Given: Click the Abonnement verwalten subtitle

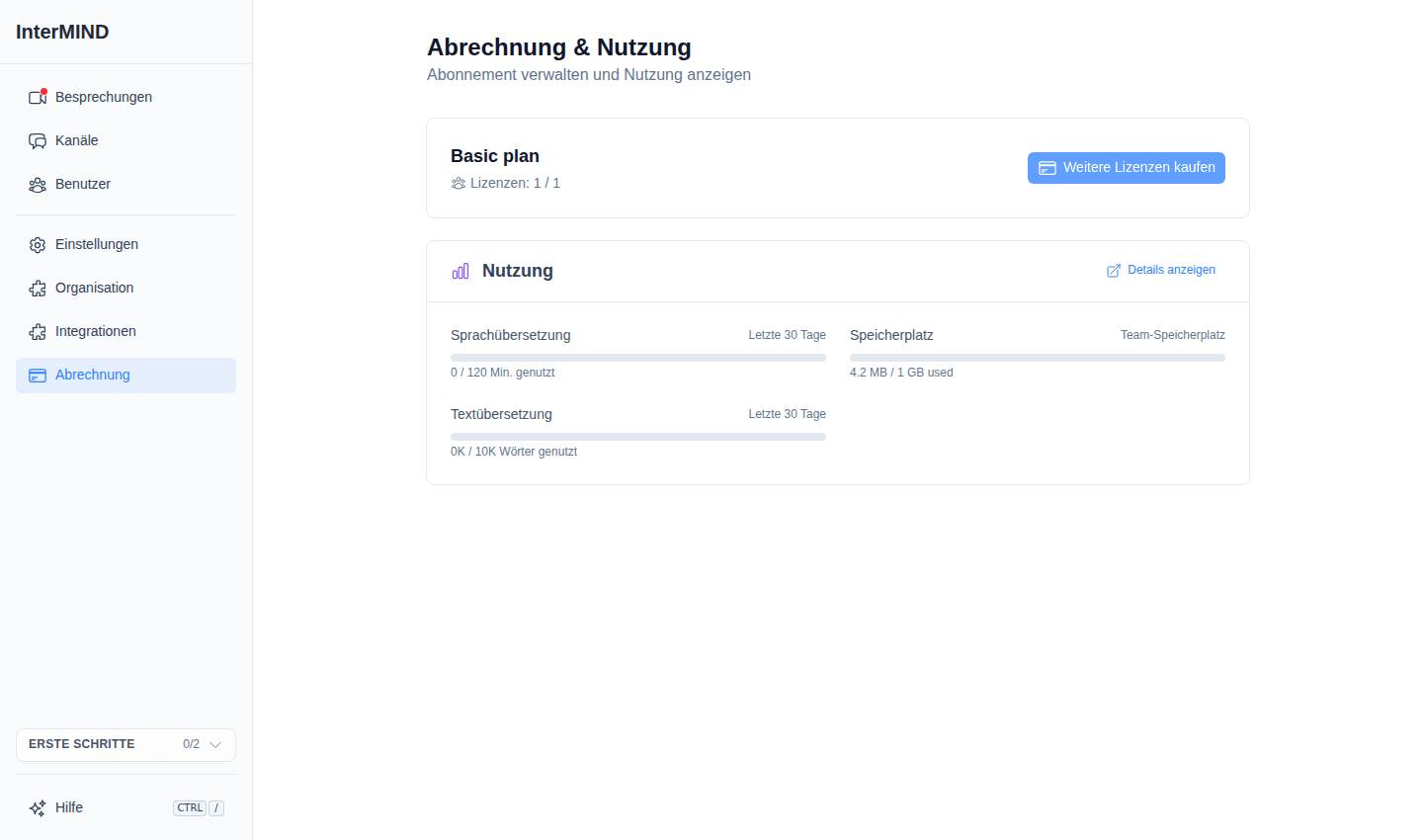Looking at the screenshot, I should click(589, 75).
